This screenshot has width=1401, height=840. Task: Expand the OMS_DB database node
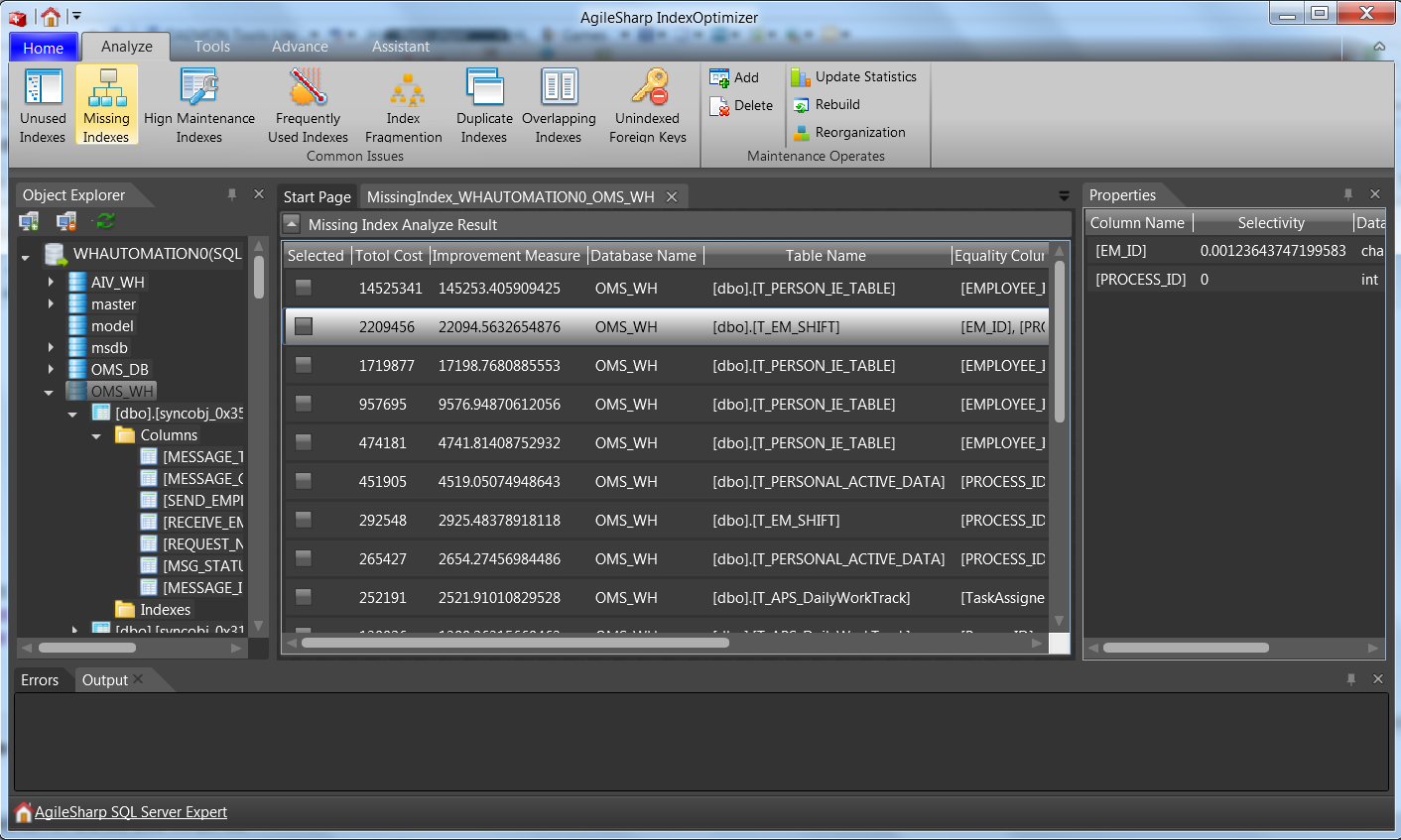(x=51, y=369)
